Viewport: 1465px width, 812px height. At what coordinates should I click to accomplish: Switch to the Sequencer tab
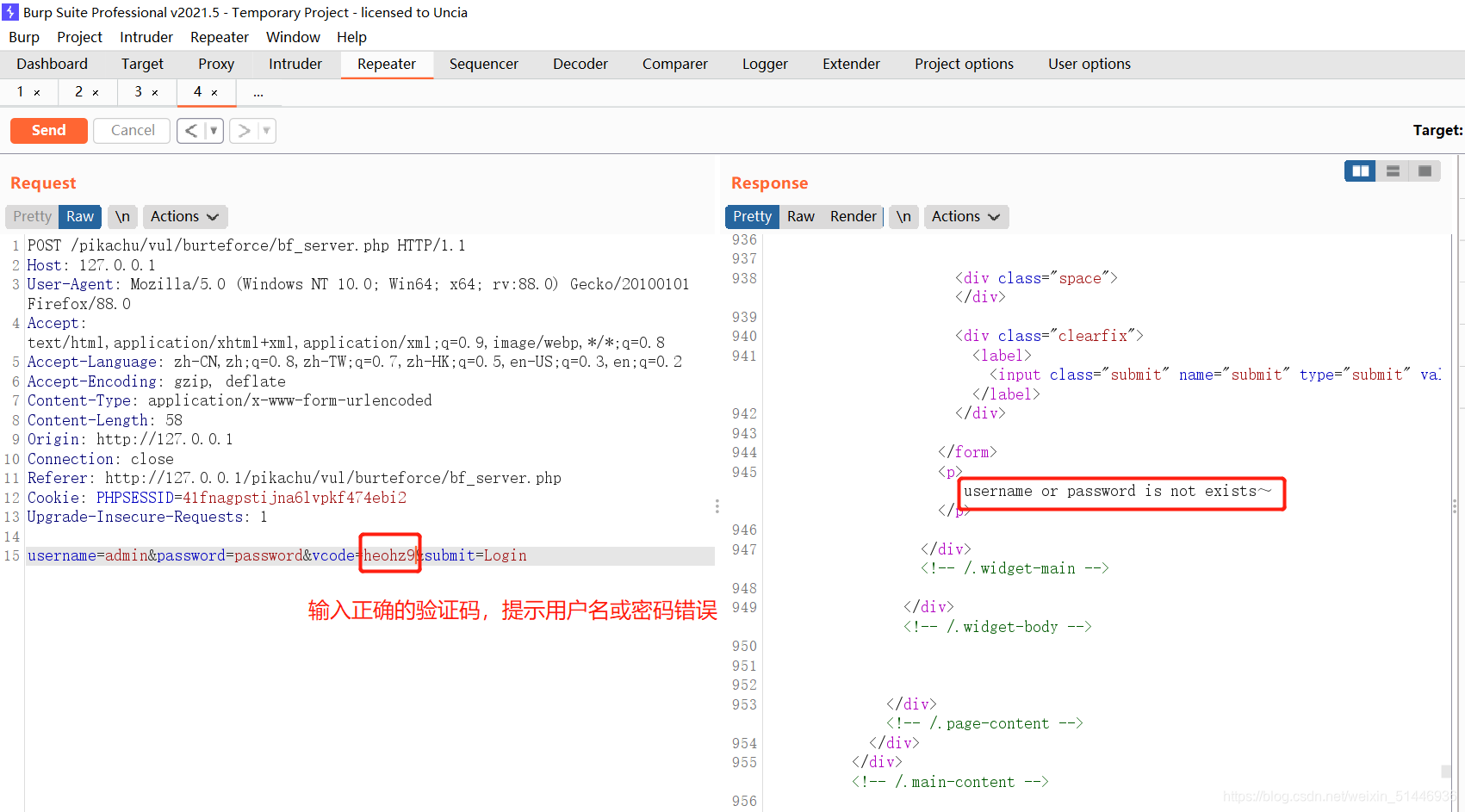(x=484, y=64)
